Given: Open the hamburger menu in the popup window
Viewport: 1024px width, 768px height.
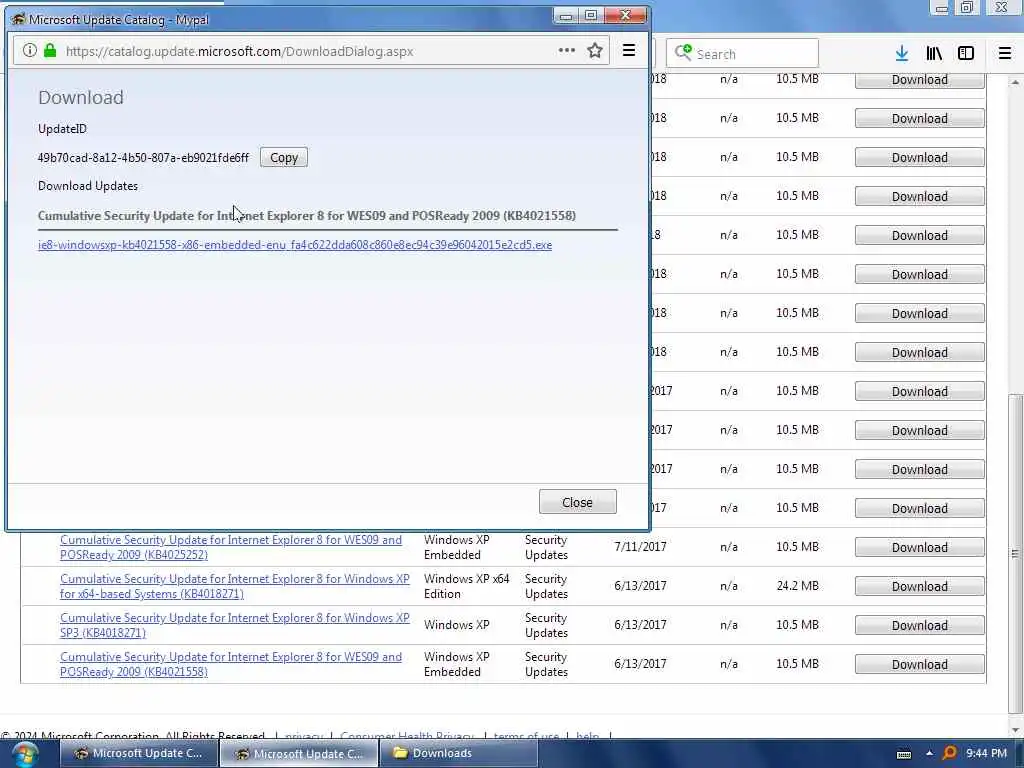Looking at the screenshot, I should tap(628, 50).
